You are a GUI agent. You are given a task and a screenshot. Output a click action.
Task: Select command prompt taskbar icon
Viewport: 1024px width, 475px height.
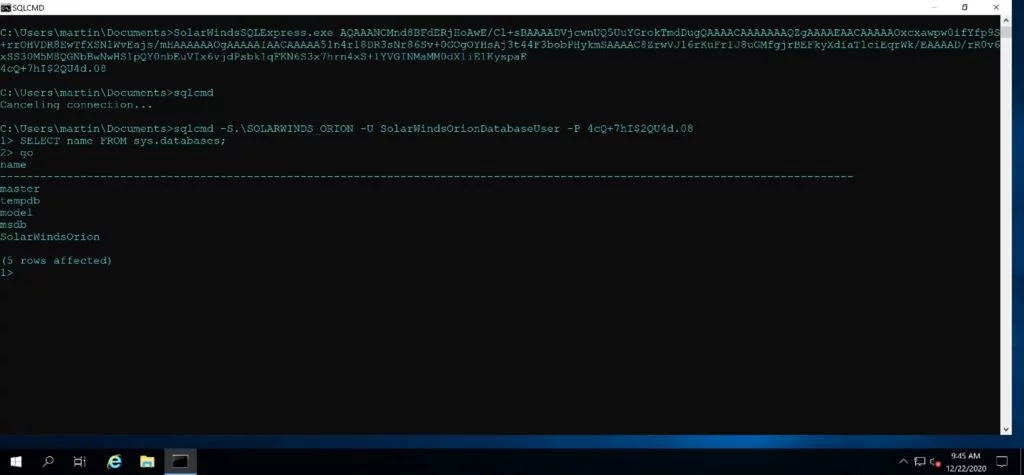180,461
